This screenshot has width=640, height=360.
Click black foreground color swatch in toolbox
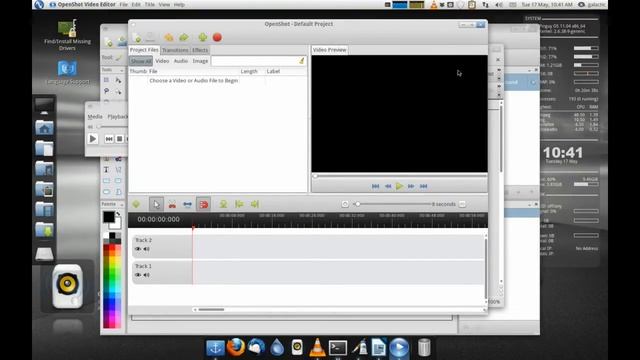(x=109, y=217)
